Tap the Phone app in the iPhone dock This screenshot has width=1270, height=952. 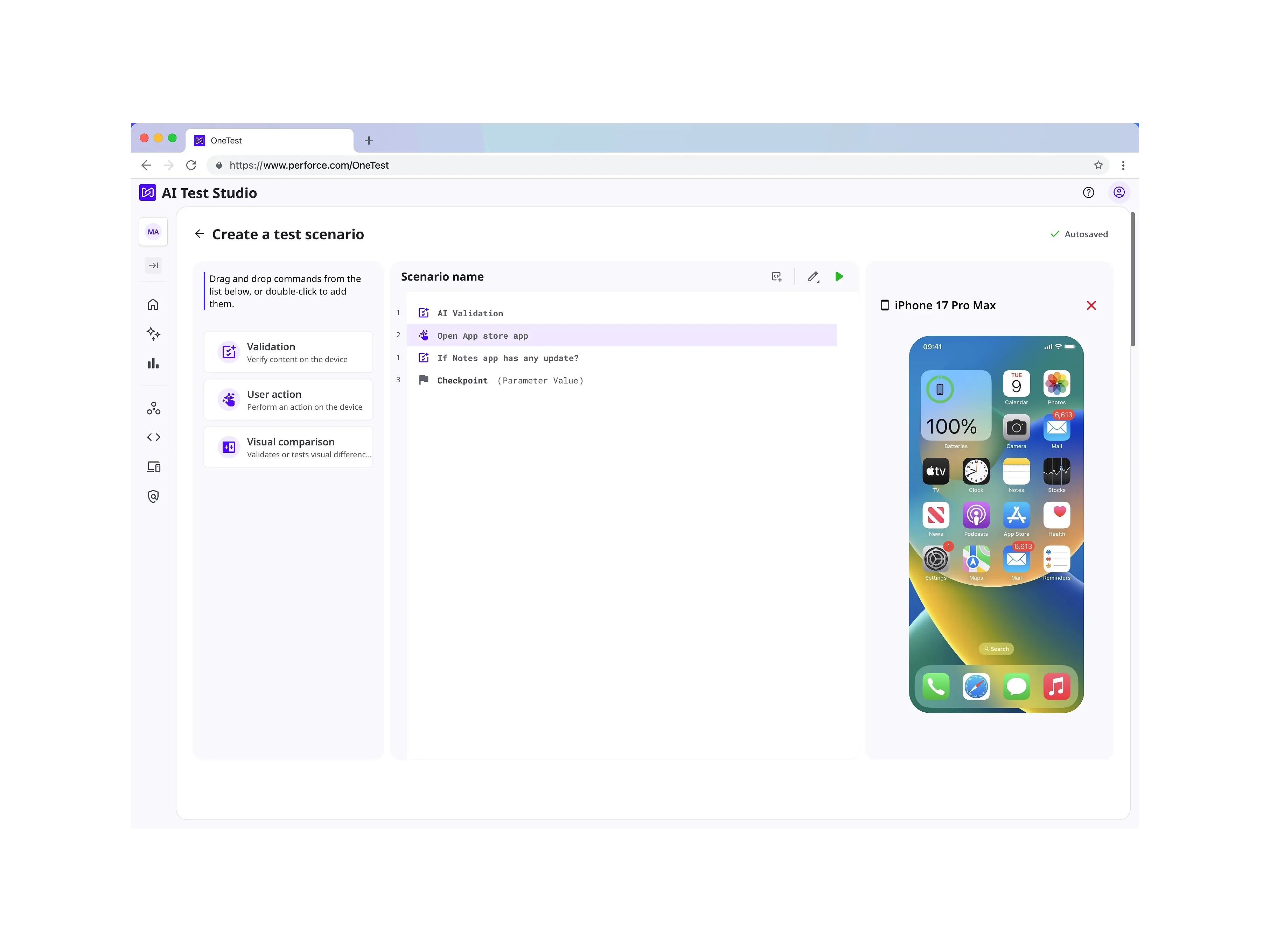pos(935,686)
